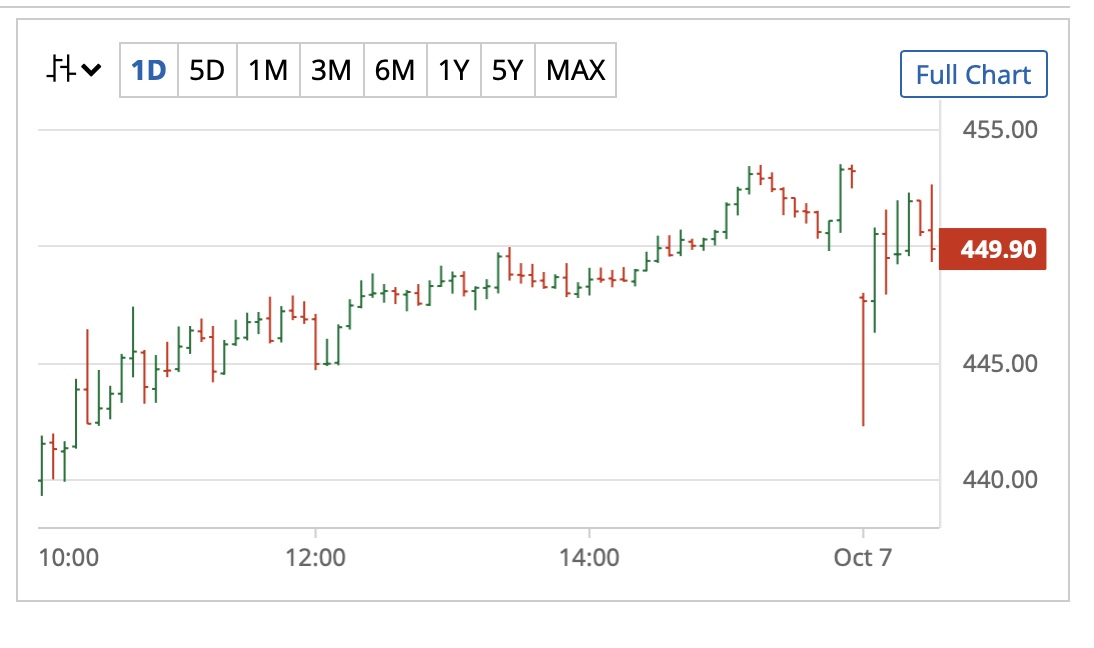Show the 1Y price history

[x=453, y=71]
